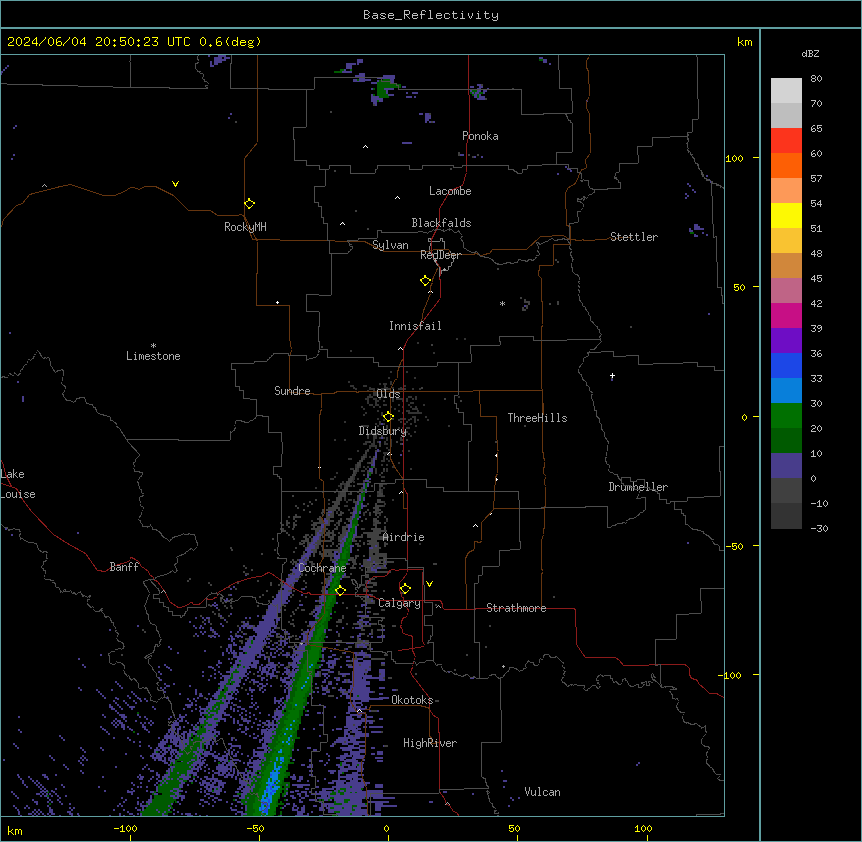Click the HighRiver label
This screenshot has width=862, height=842.
point(430,743)
